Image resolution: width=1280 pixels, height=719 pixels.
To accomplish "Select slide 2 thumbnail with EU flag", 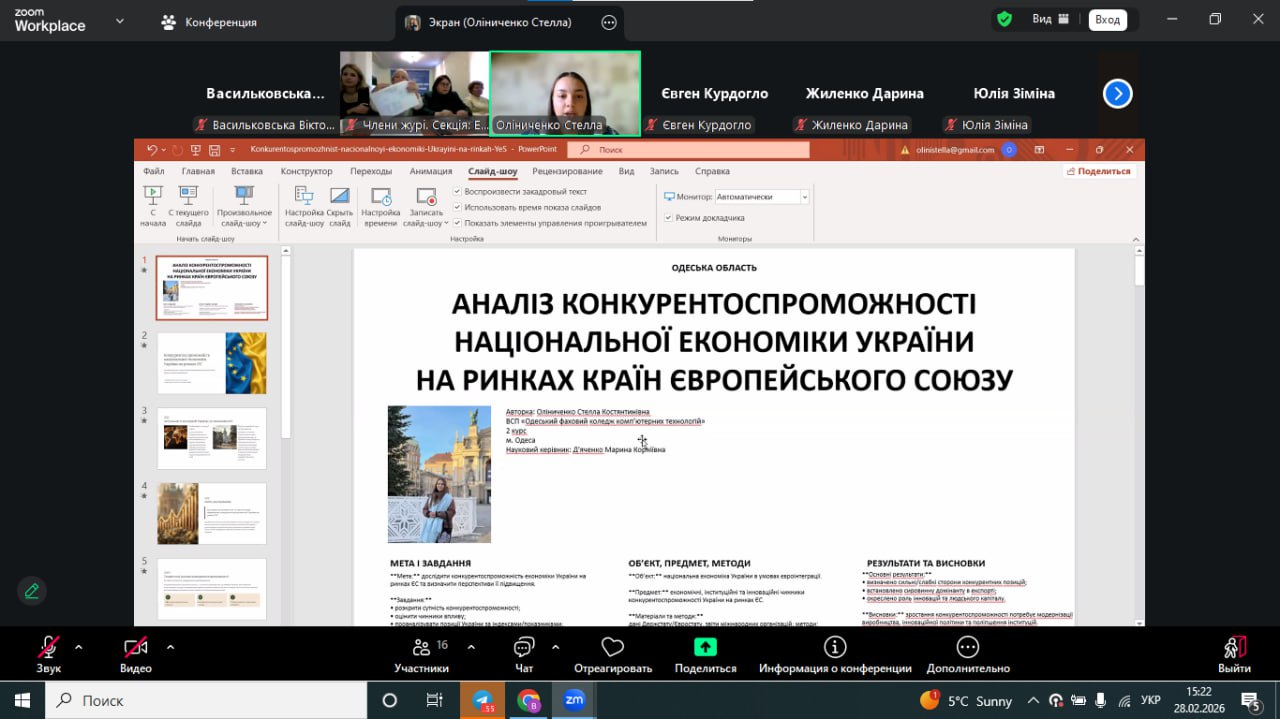I will point(212,363).
